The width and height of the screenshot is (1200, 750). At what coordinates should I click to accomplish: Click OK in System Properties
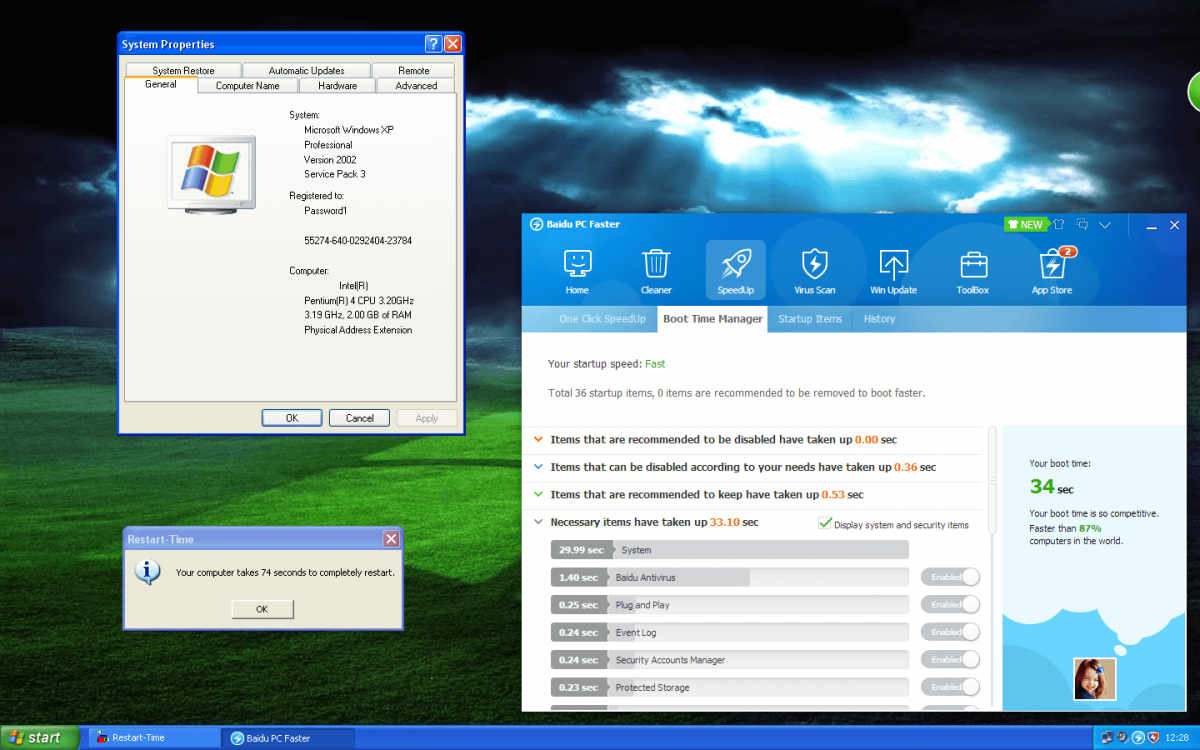[292, 418]
